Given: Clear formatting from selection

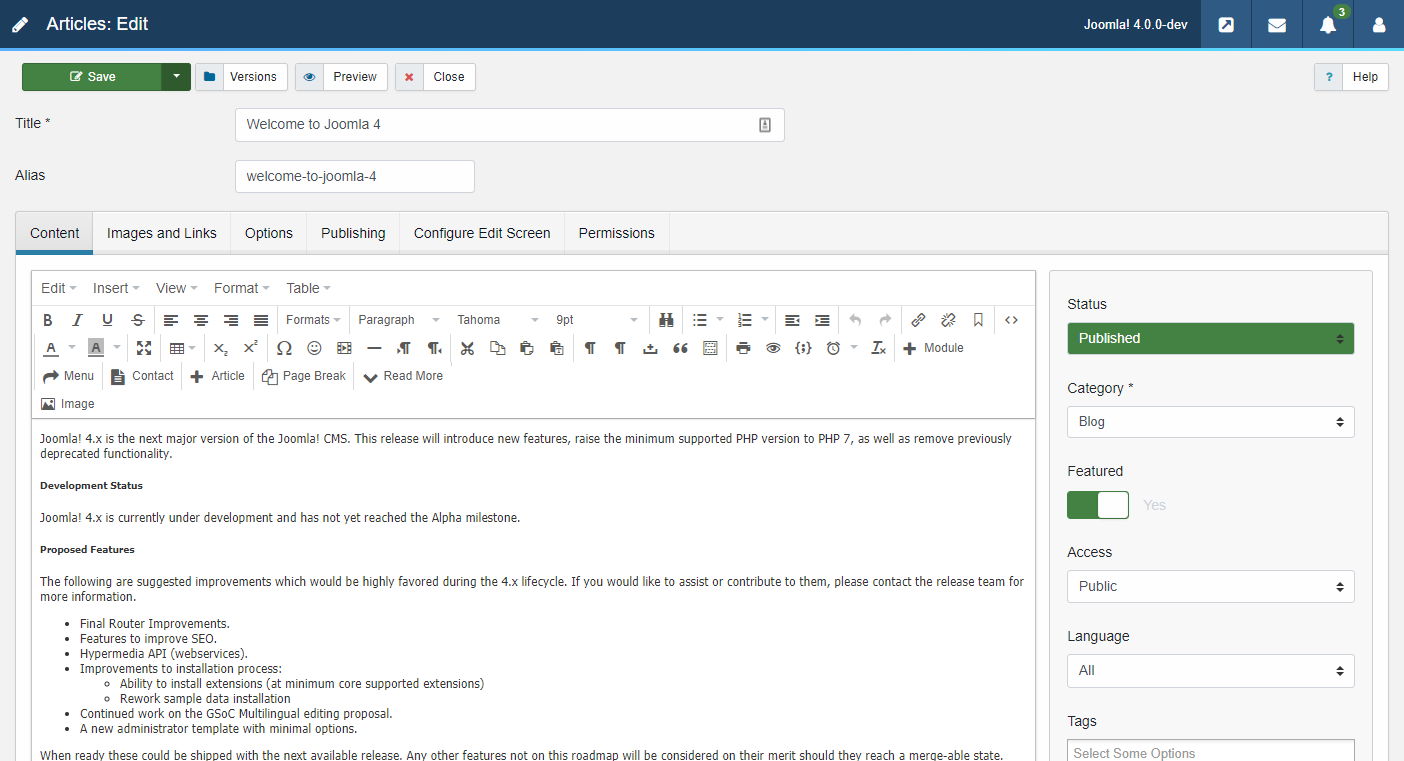Looking at the screenshot, I should 878,348.
